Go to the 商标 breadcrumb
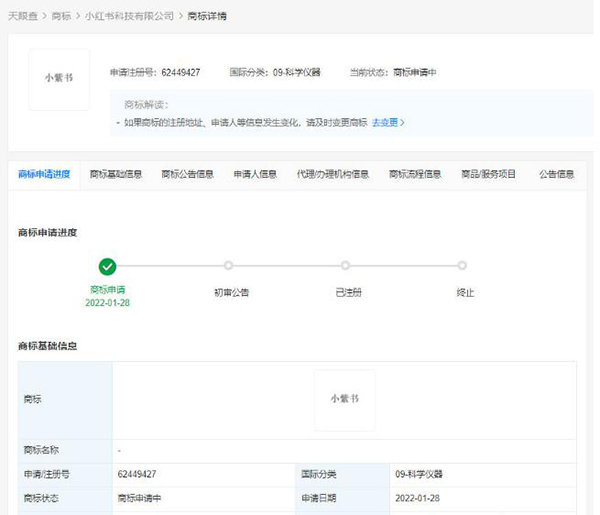This screenshot has width=600, height=515. [61, 16]
